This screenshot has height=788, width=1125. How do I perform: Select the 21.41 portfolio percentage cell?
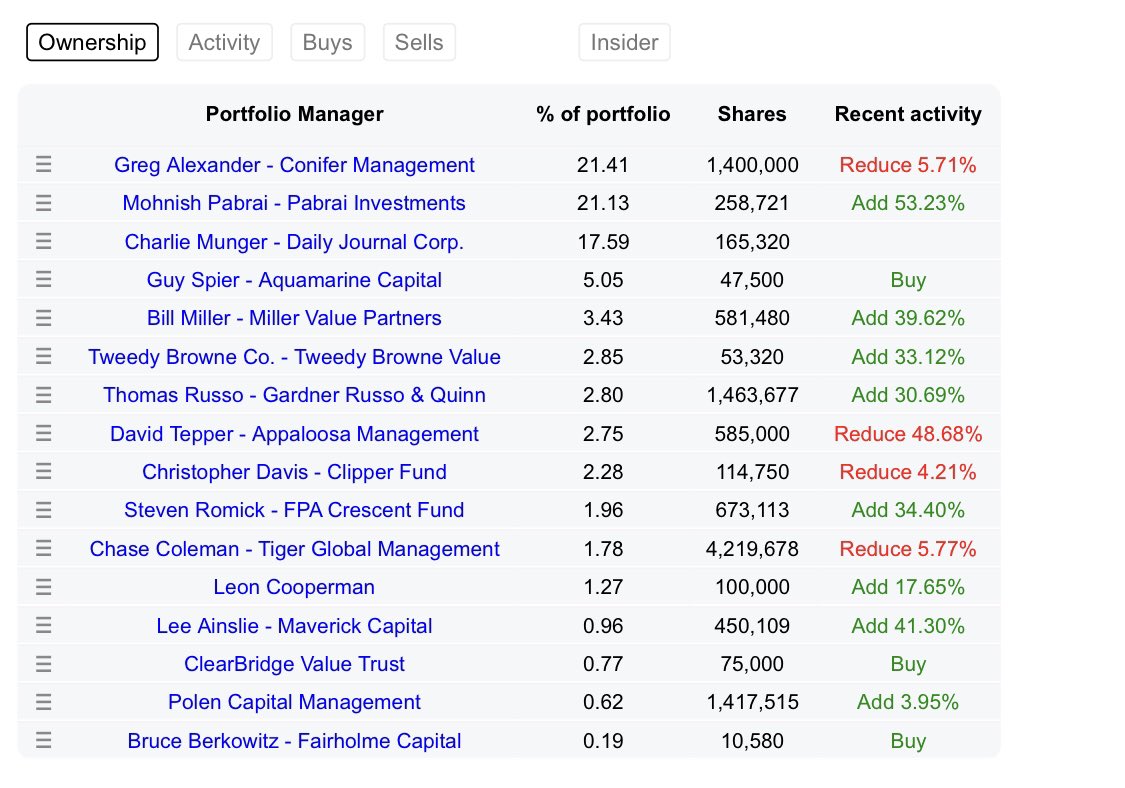click(603, 165)
